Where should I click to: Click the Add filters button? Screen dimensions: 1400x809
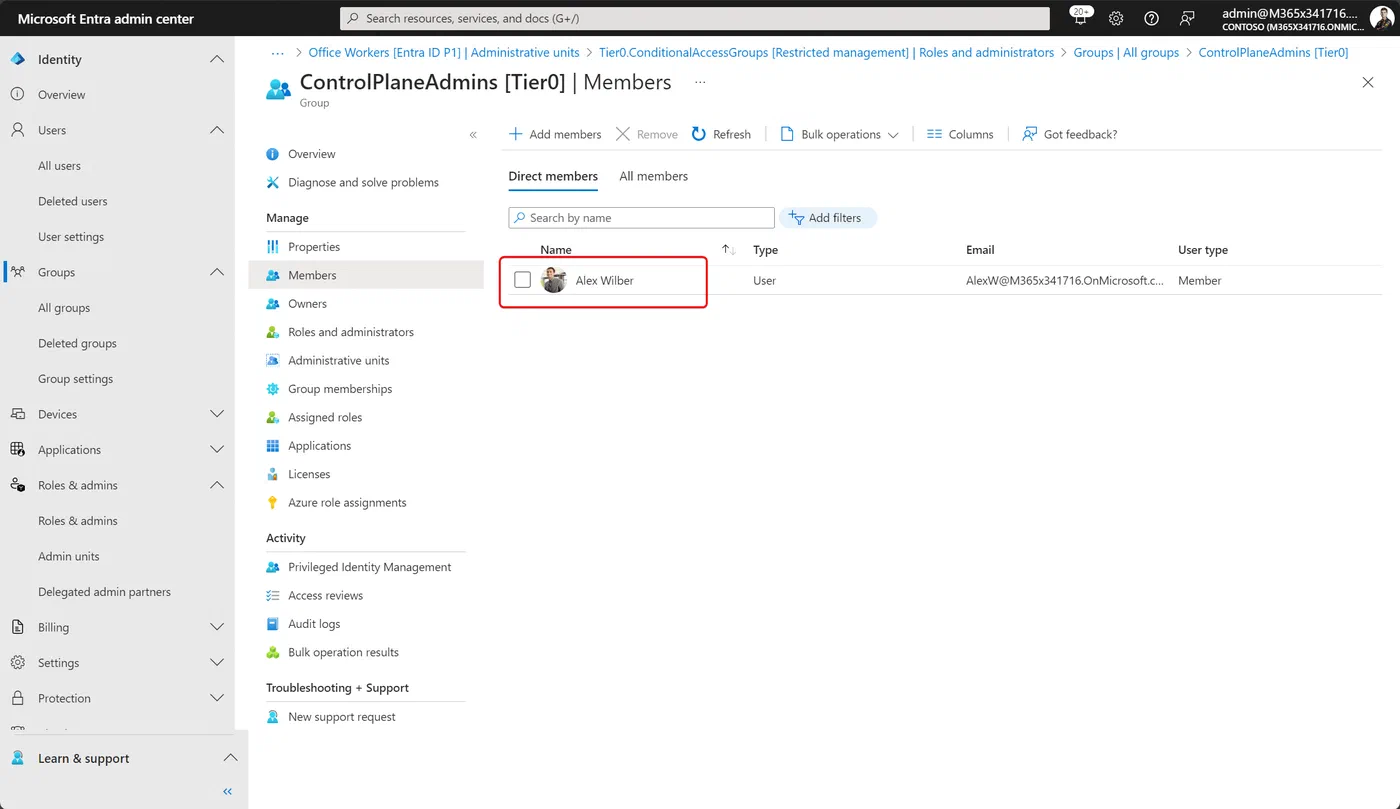(x=828, y=218)
